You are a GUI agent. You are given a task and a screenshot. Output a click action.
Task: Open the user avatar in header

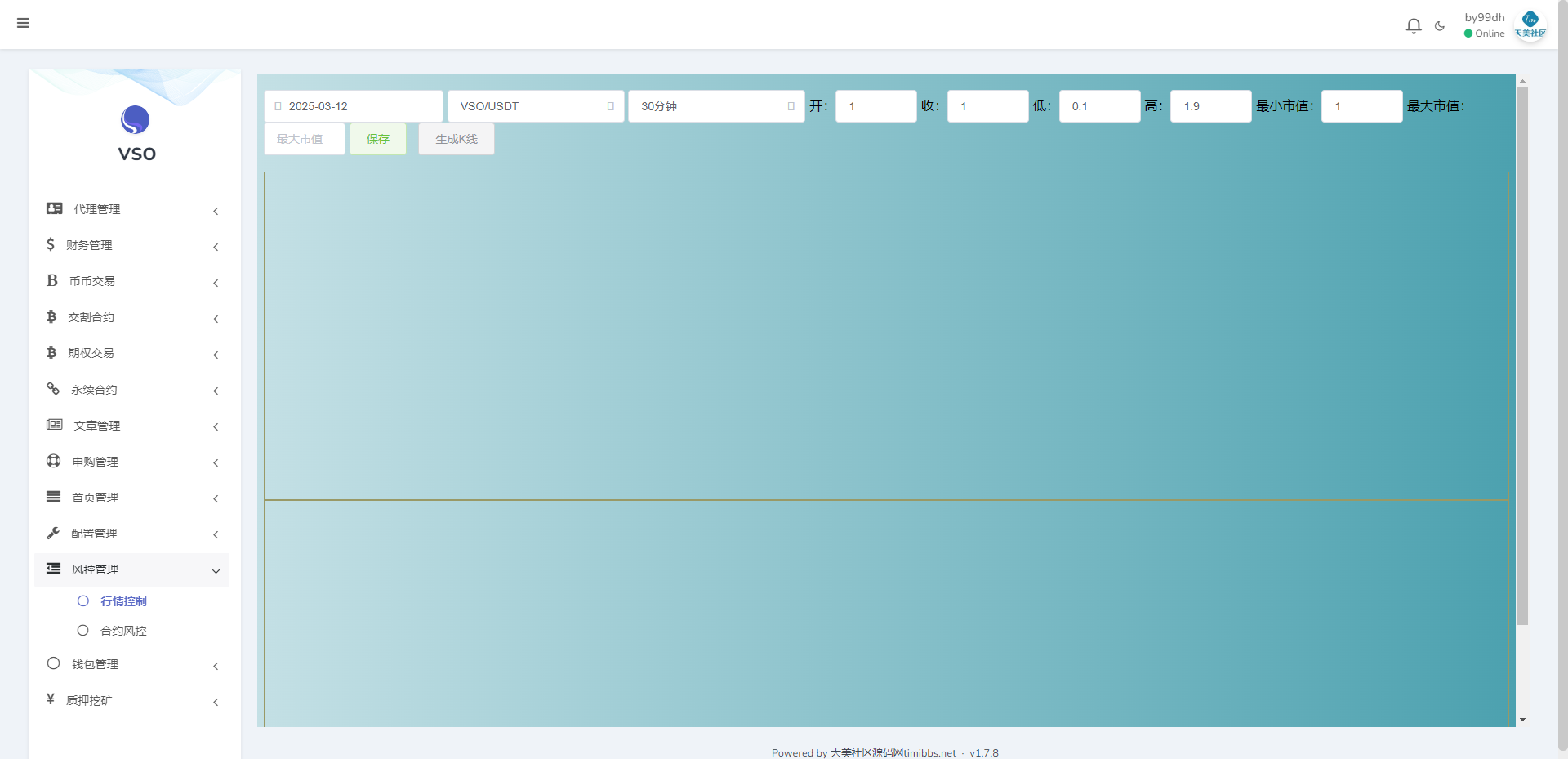[x=1530, y=25]
